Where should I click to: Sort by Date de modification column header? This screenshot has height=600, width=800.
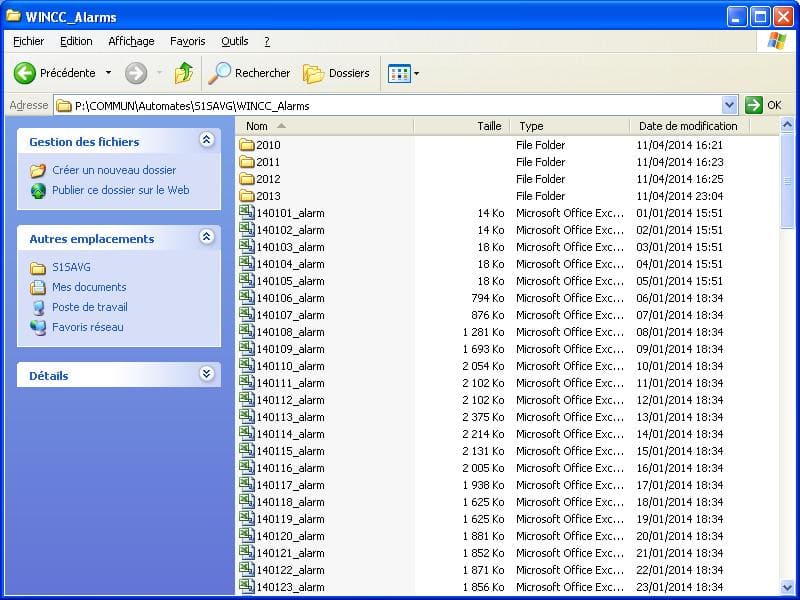click(688, 126)
